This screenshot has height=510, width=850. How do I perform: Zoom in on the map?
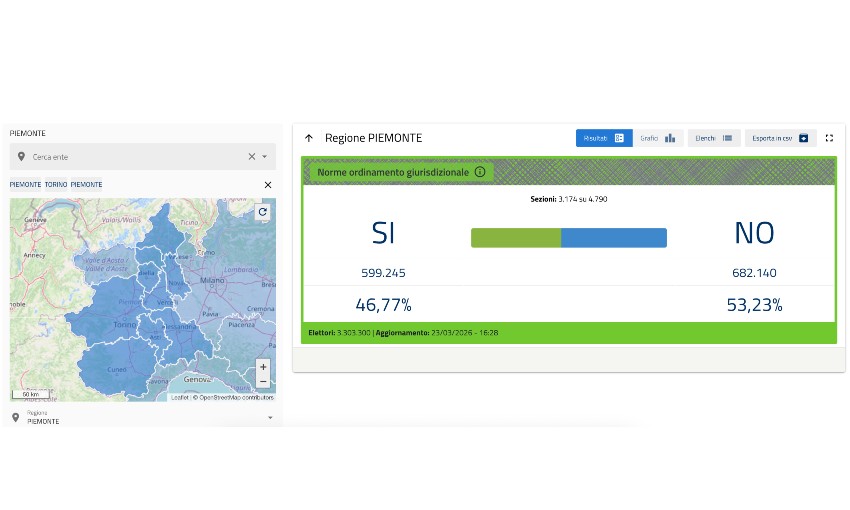click(263, 367)
